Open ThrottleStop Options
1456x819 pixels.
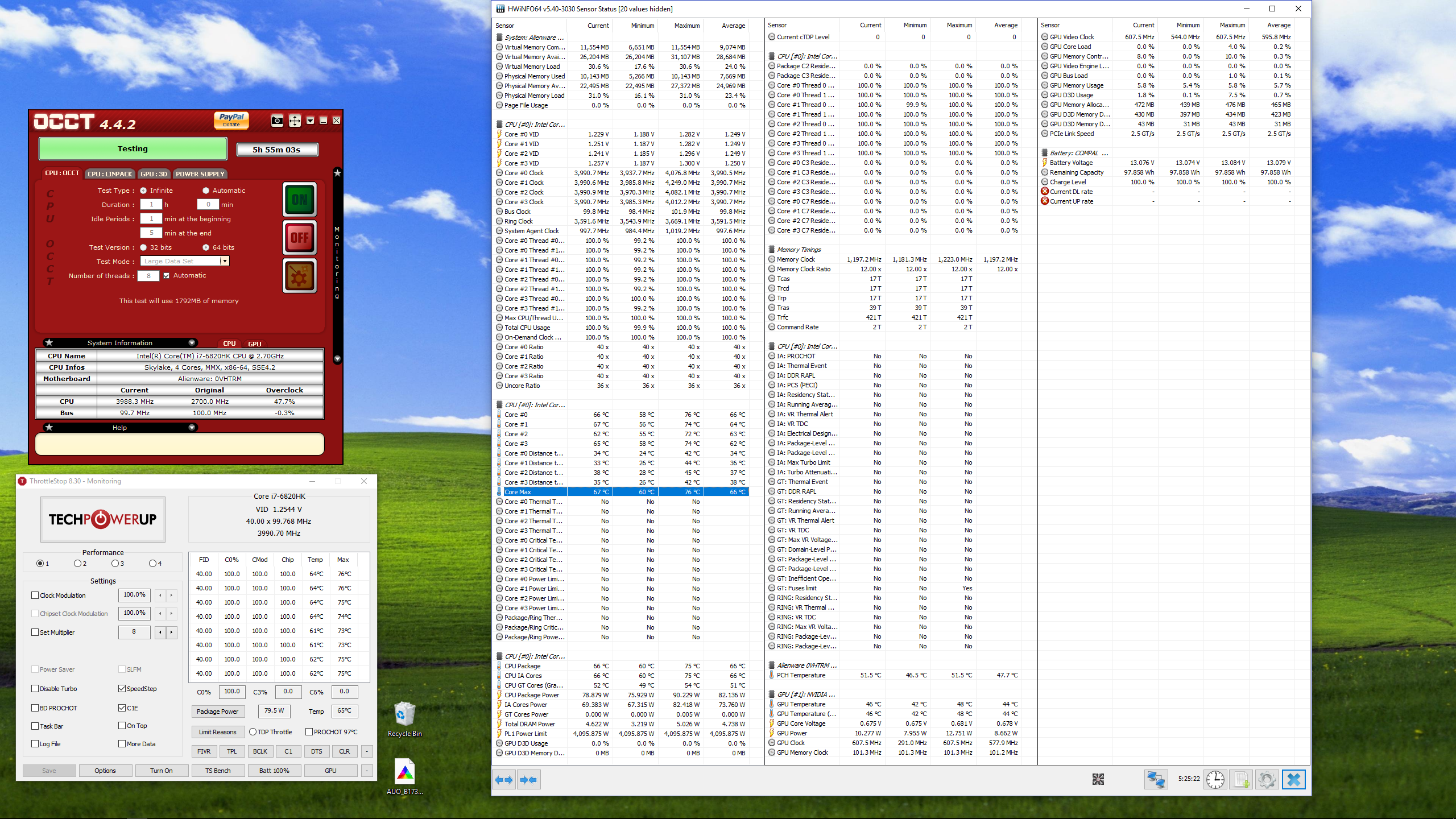coord(105,771)
